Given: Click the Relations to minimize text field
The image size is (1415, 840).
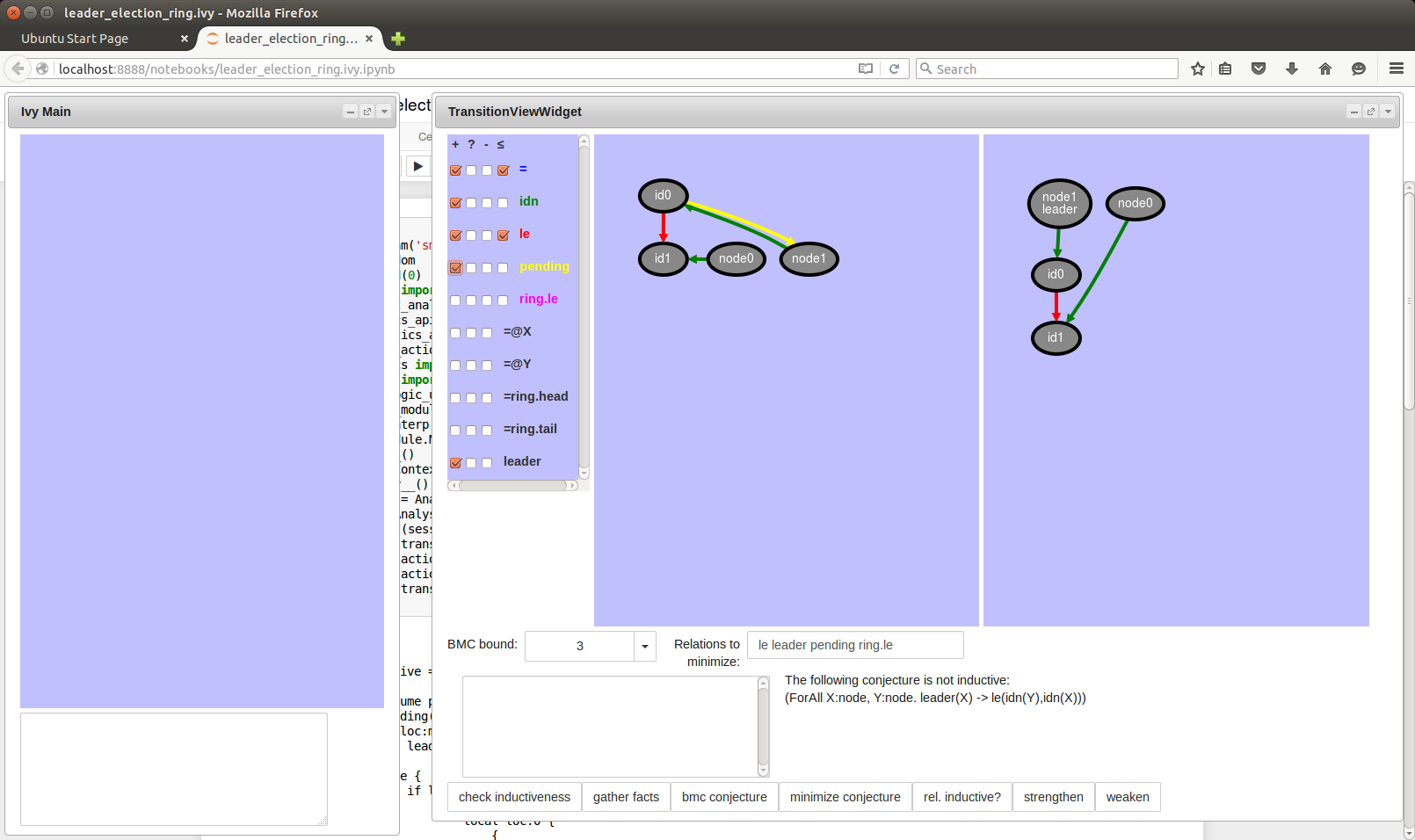Looking at the screenshot, I should 854,645.
